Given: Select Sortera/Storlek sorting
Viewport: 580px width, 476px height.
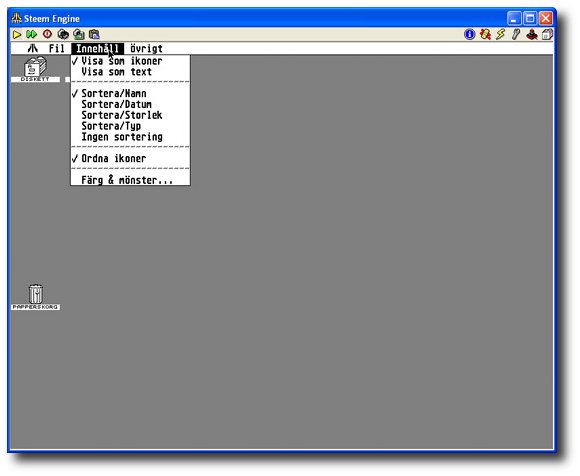Looking at the screenshot, I should (x=130, y=115).
